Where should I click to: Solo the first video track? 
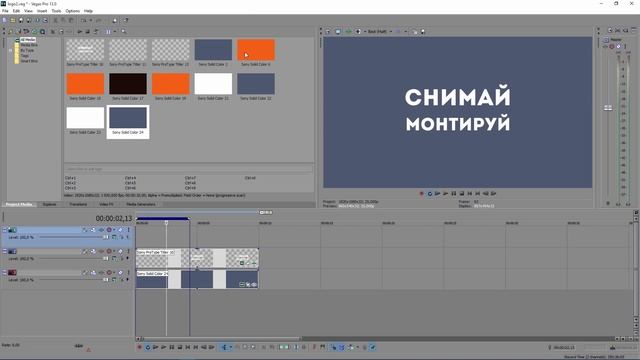coord(128,230)
